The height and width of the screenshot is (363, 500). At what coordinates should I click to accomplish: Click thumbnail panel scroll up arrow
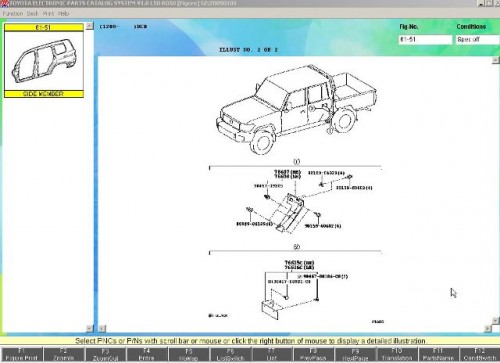(x=89, y=26)
